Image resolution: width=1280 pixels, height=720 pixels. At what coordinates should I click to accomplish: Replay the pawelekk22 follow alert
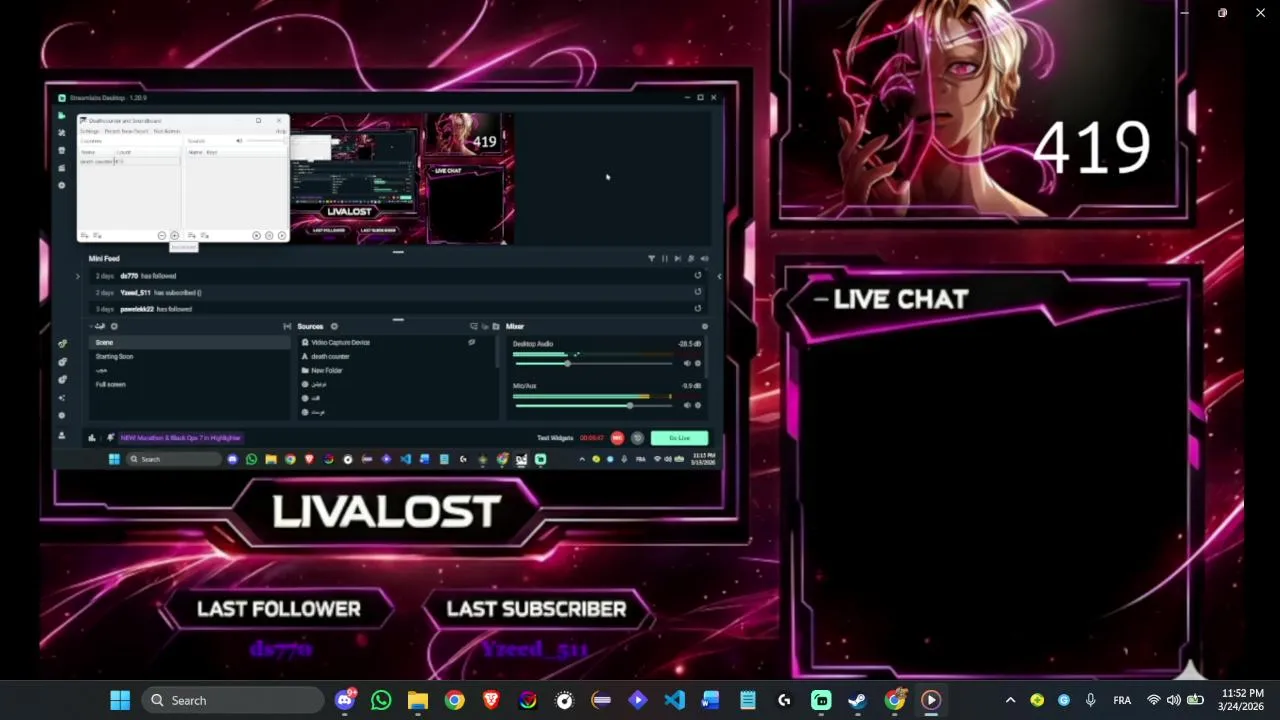click(698, 308)
